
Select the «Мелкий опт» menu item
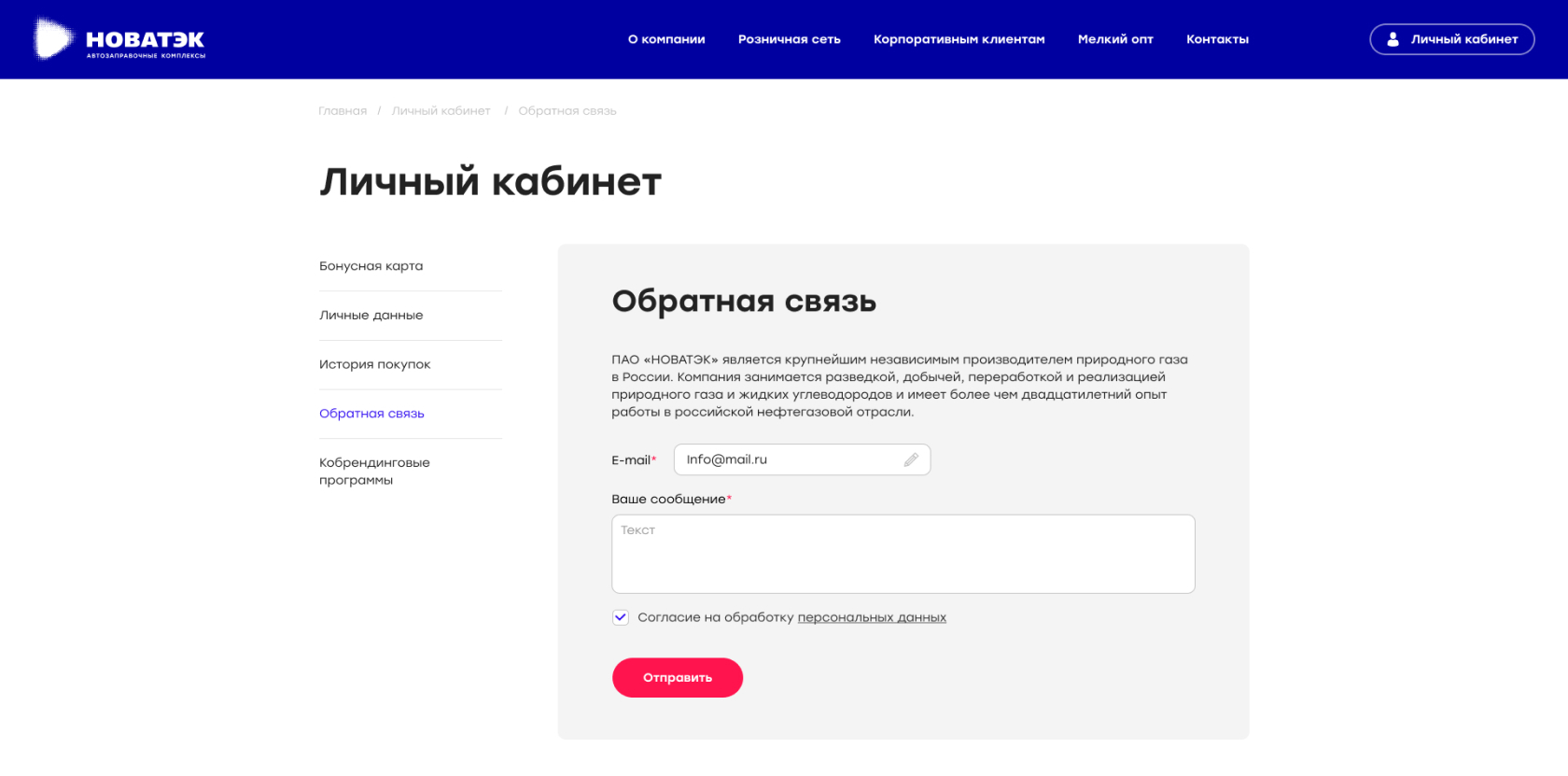coord(1115,39)
